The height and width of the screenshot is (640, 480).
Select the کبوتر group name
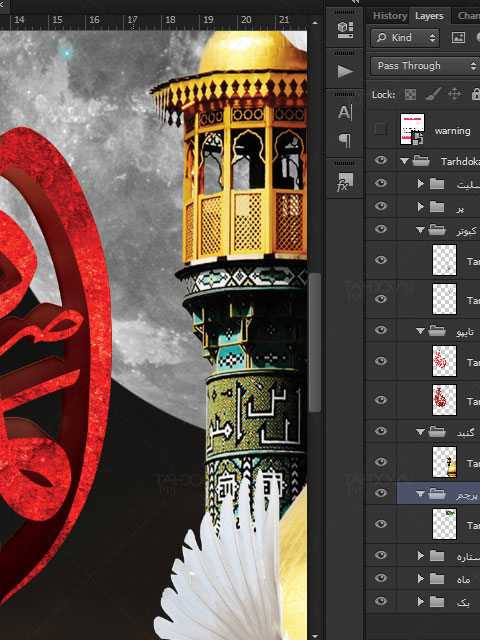(x=466, y=231)
